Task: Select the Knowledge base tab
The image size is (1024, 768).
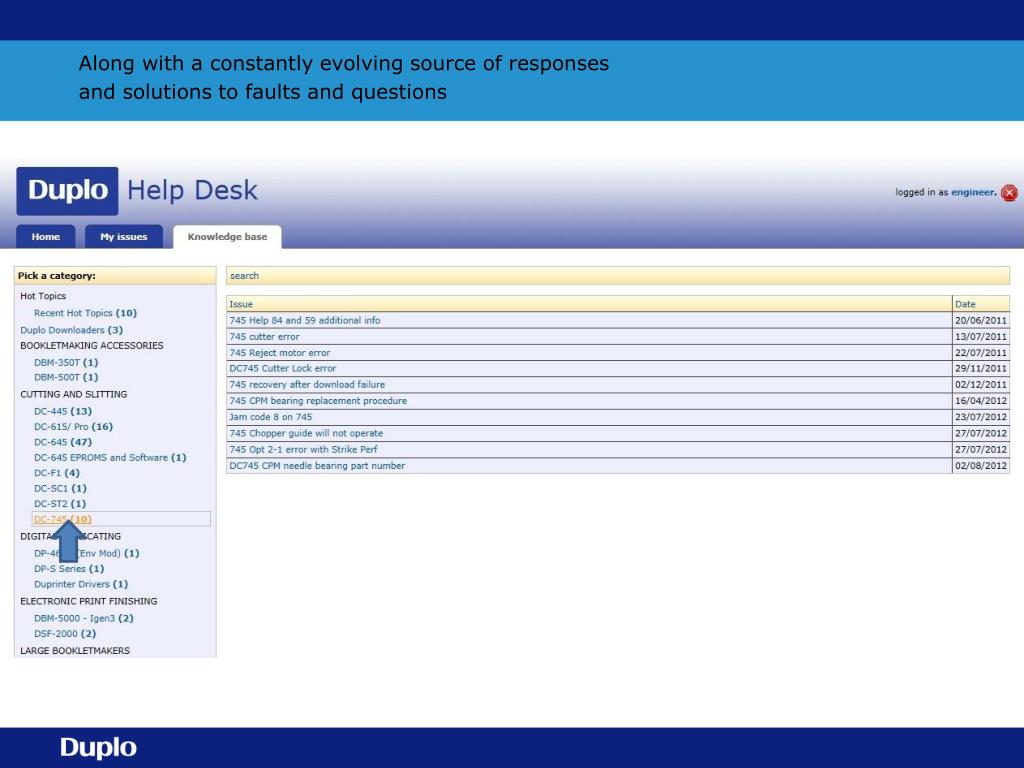Action: pos(227,236)
